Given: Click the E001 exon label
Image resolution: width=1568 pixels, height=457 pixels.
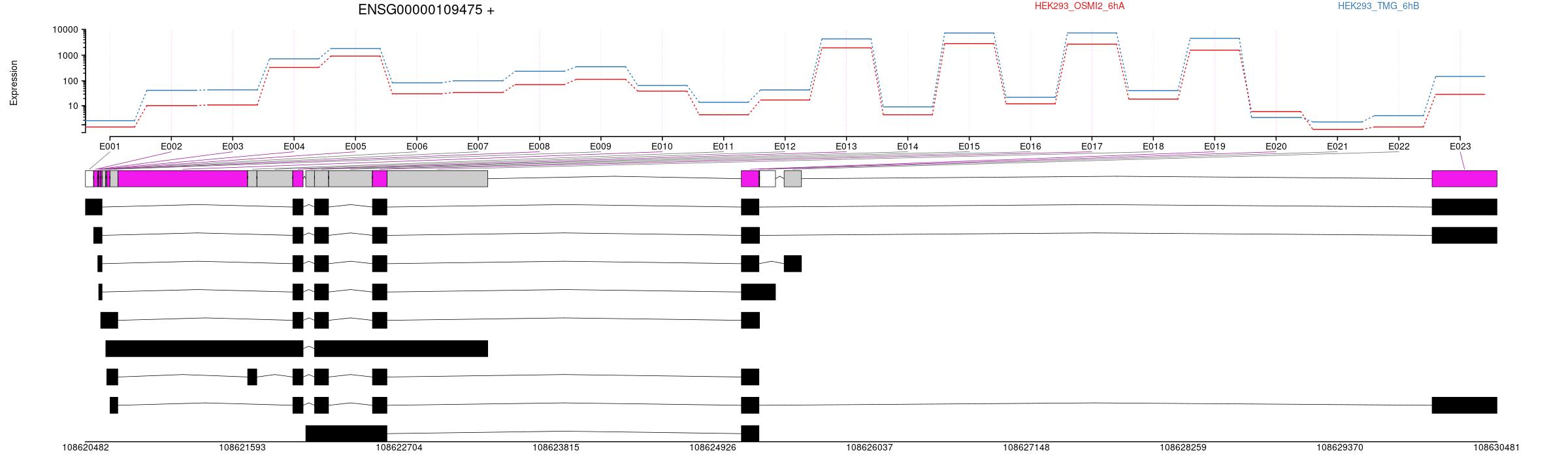Looking at the screenshot, I should pos(110,146).
